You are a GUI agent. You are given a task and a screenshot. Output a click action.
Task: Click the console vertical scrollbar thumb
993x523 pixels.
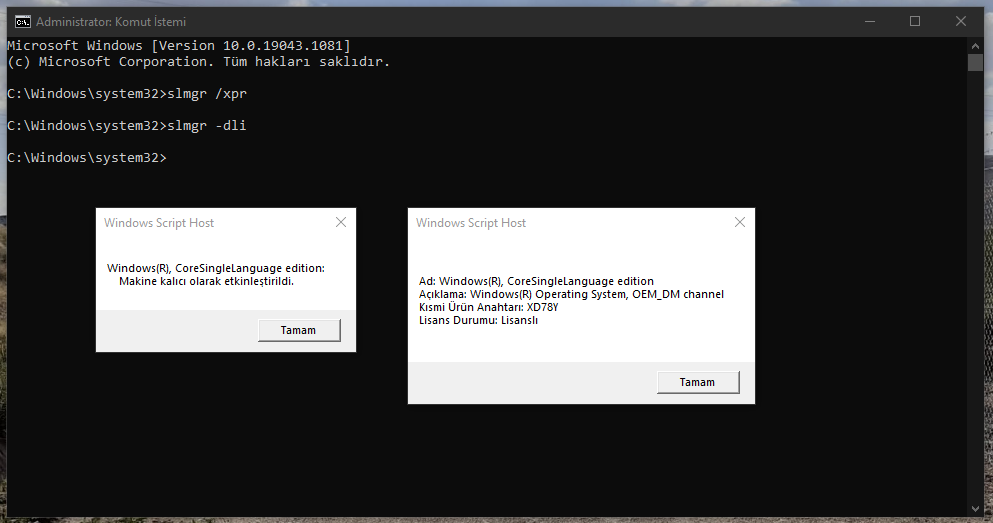(x=975, y=63)
